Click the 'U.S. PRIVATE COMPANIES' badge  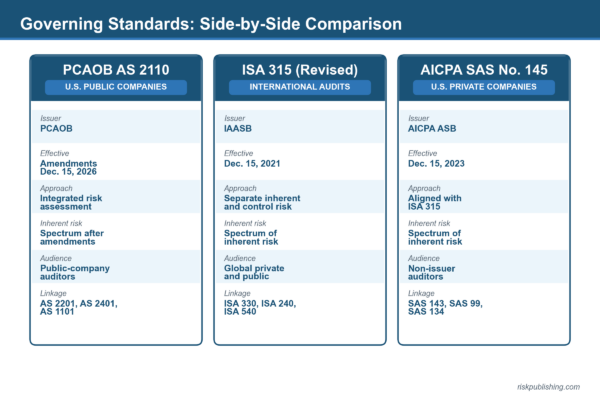point(484,87)
